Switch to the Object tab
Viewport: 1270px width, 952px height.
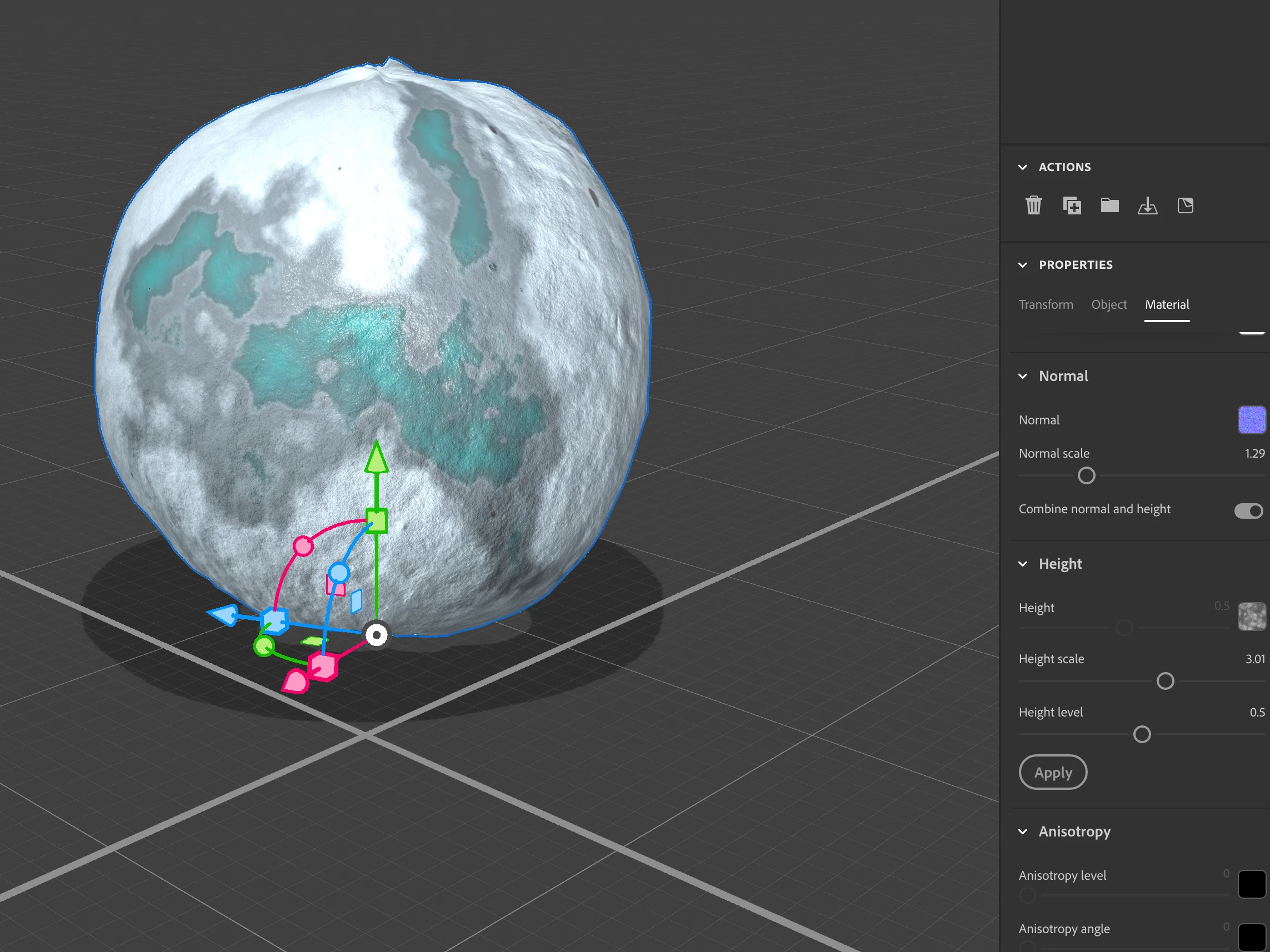click(x=1108, y=305)
